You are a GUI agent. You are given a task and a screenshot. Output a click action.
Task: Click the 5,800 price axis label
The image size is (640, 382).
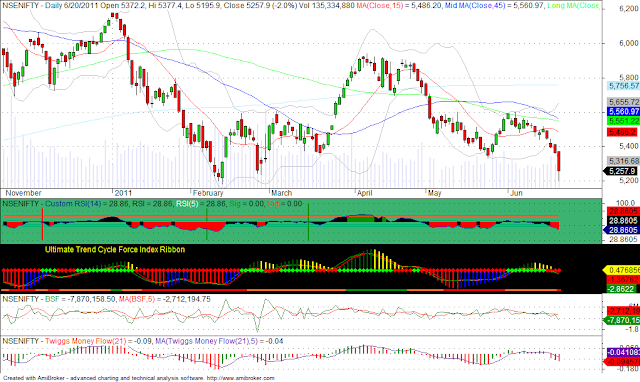coord(629,77)
